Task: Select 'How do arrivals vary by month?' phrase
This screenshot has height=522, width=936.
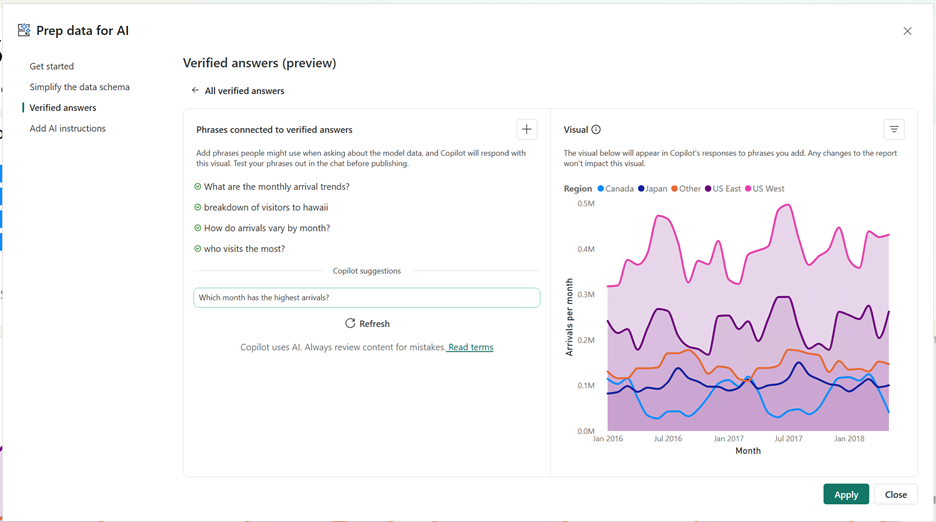Action: tap(266, 228)
